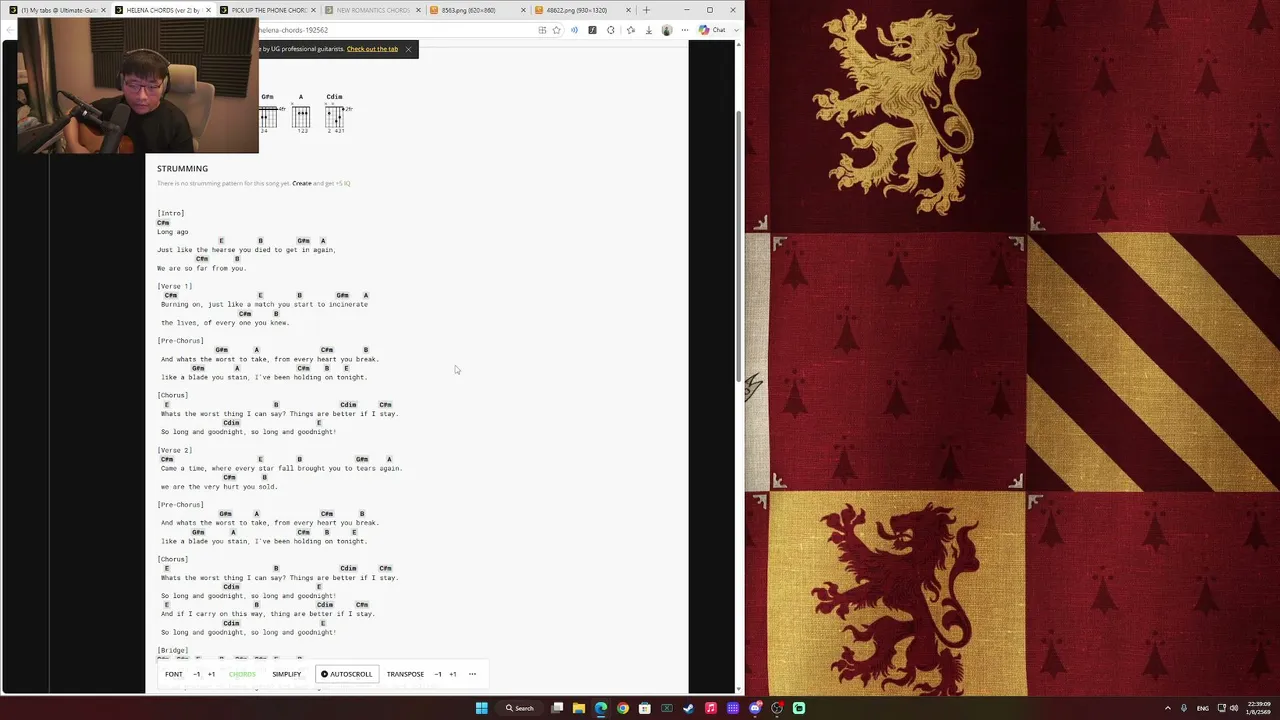Click the 'Check out the tab' link
Image resolution: width=1280 pixels, height=720 pixels.
pyautogui.click(x=372, y=49)
